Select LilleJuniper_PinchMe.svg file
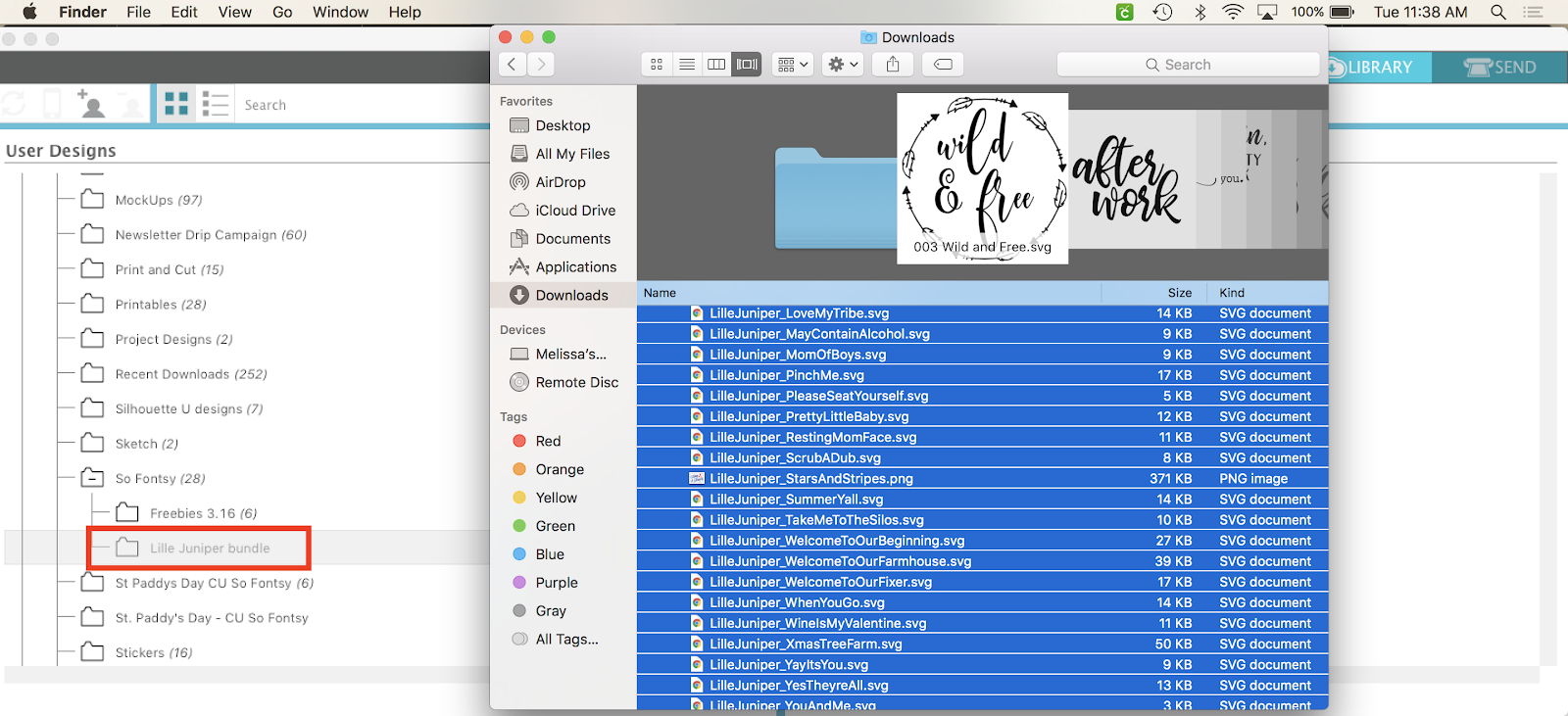The image size is (1568, 716). (982, 375)
